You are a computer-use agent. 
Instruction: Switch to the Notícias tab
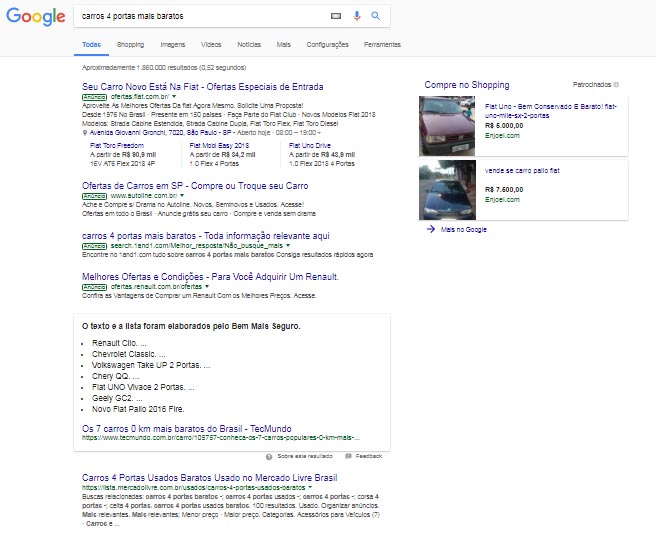coord(249,45)
